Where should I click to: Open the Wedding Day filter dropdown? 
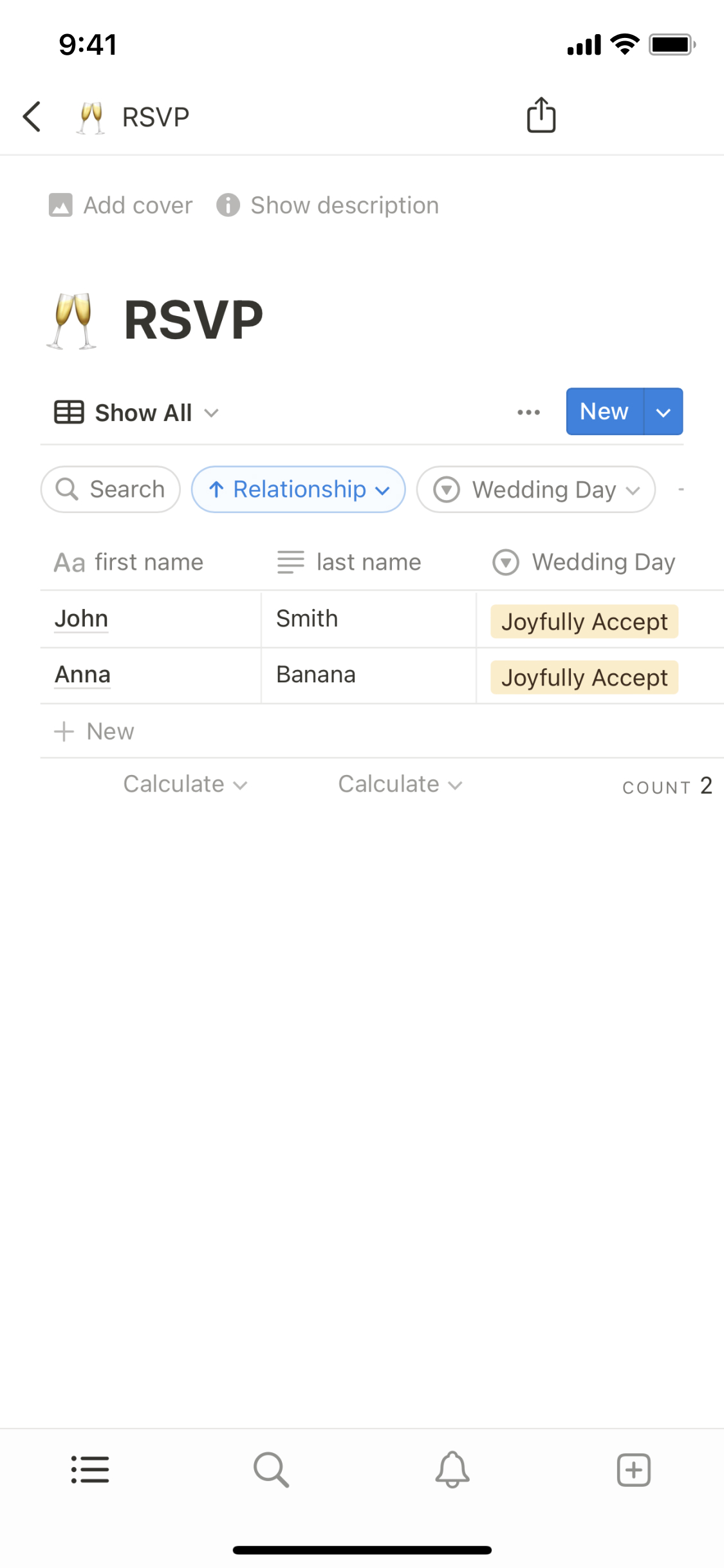point(536,490)
